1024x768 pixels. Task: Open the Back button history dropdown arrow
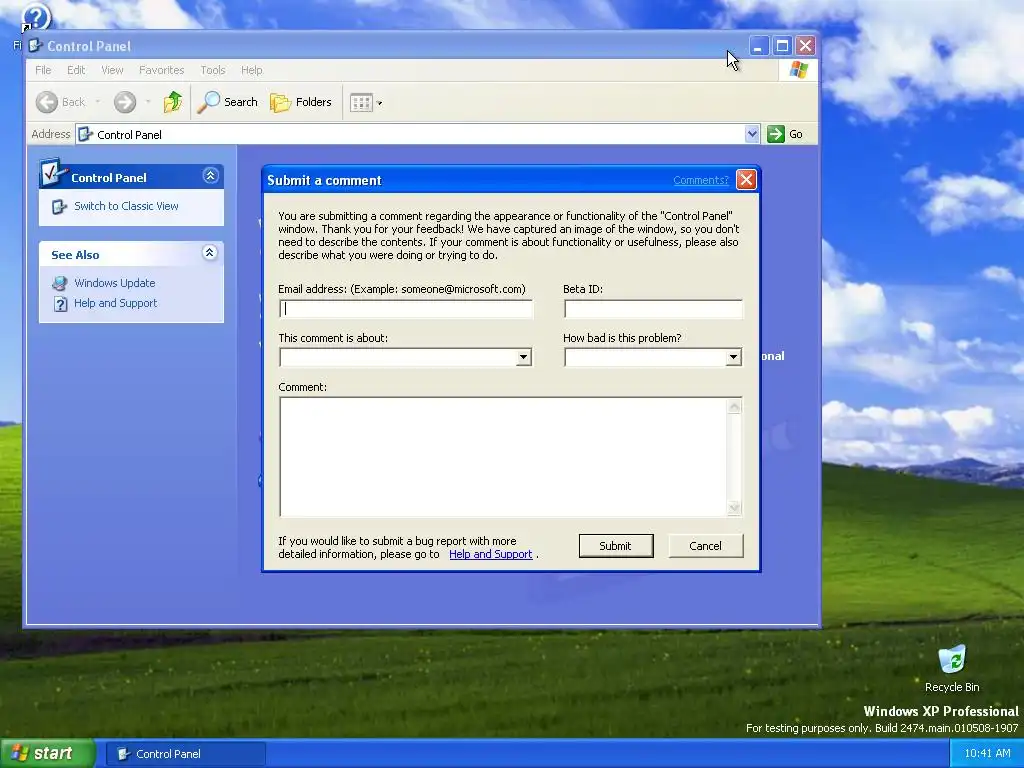[x=97, y=102]
